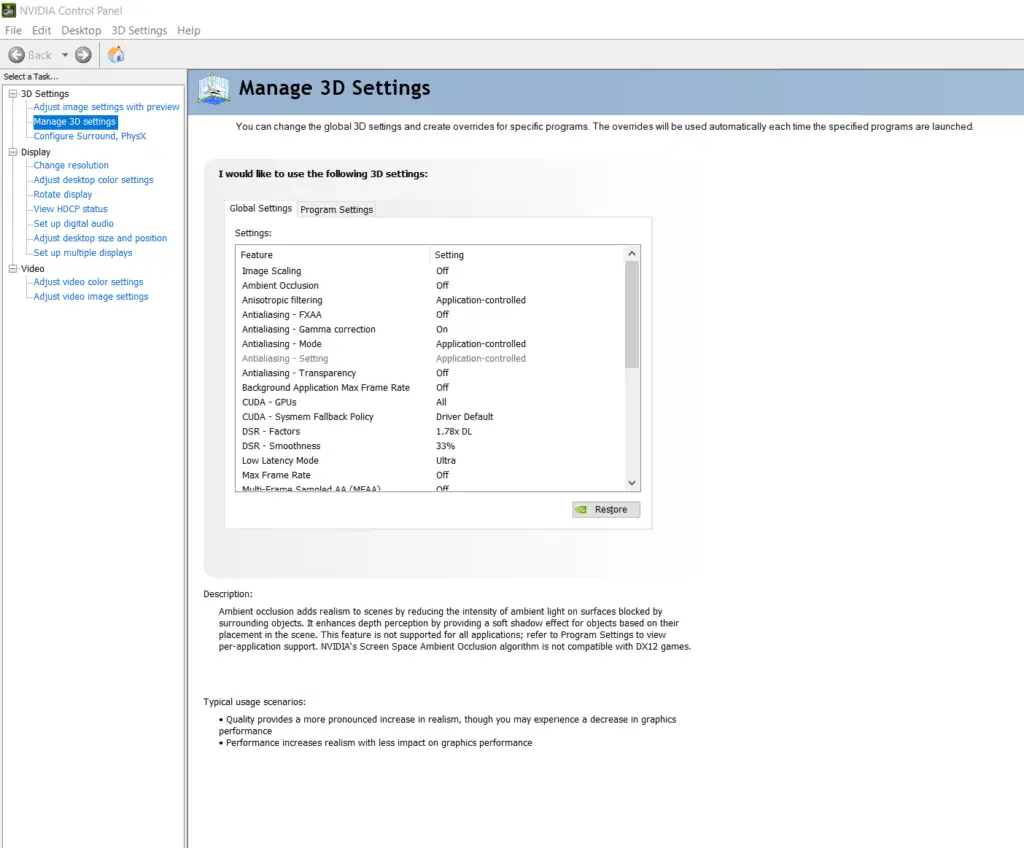Switch to the Program Settings tab
The width and height of the screenshot is (1024, 848).
click(336, 209)
